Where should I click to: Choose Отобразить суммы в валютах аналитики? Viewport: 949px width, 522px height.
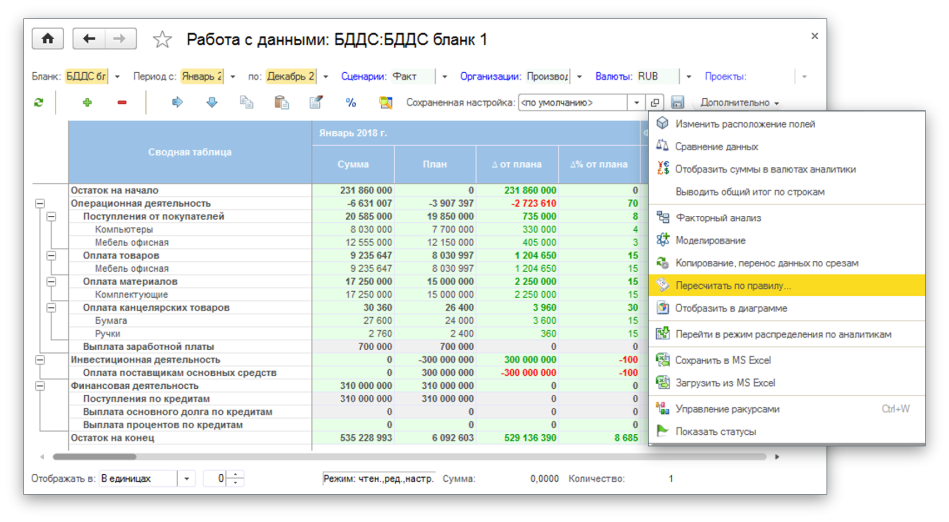[787, 169]
